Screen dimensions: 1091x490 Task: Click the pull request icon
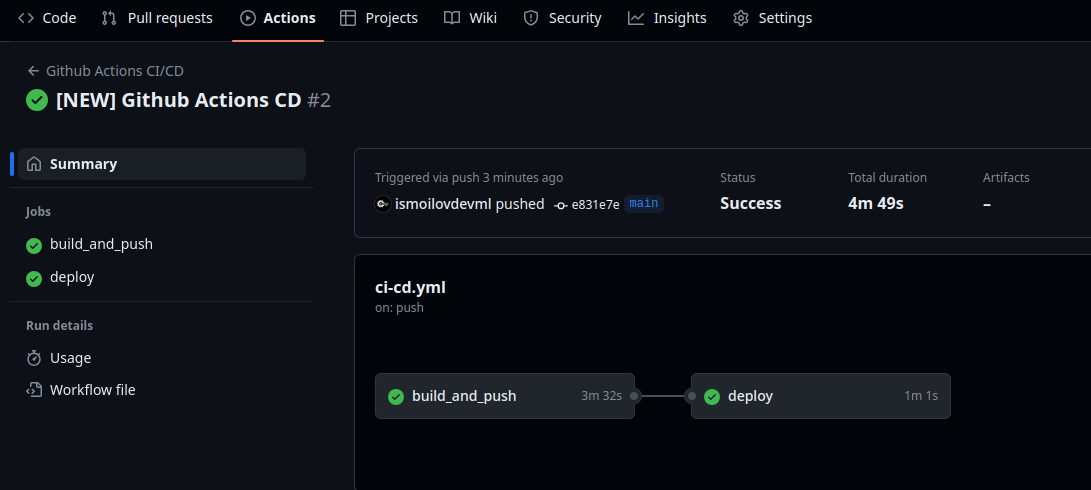(109, 18)
